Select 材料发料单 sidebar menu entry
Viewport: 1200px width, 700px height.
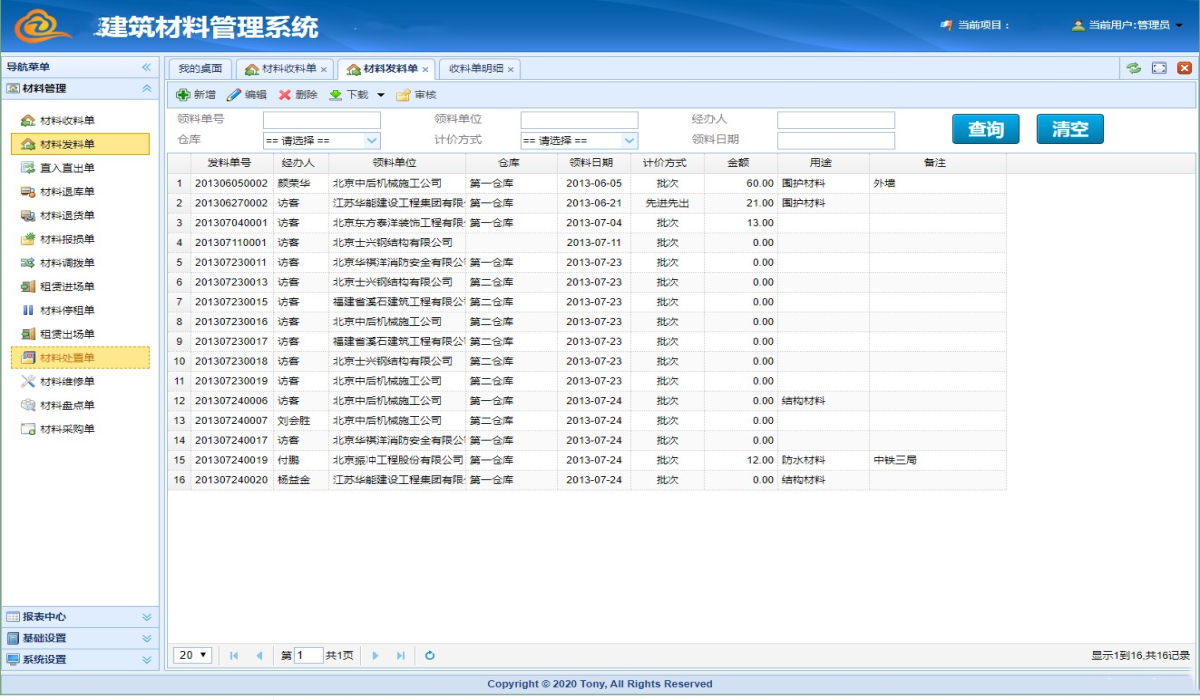(x=80, y=144)
